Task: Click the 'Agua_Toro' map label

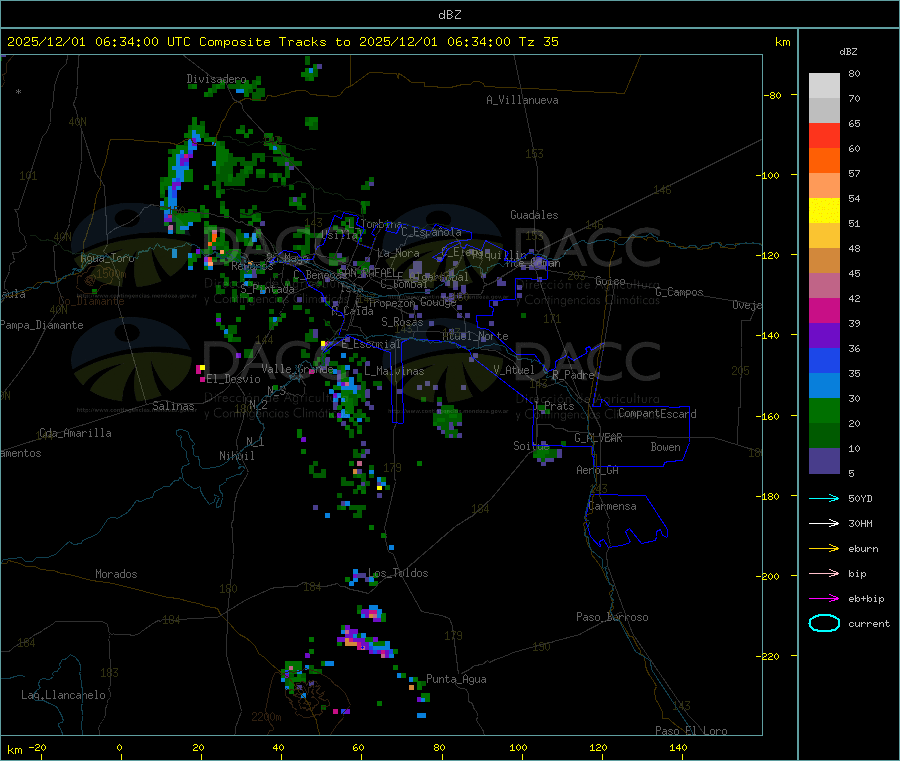Action: (107, 258)
